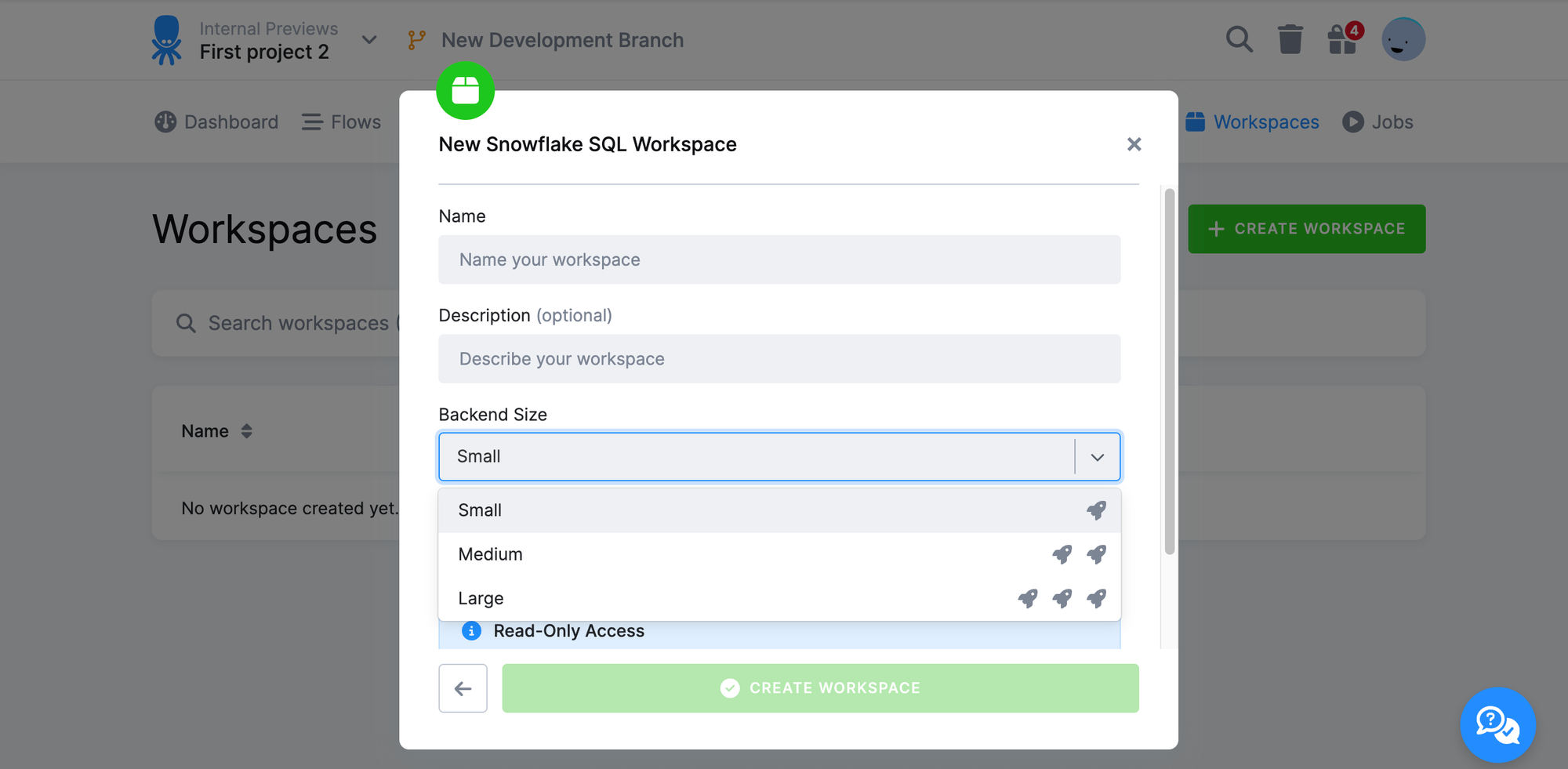Screen dimensions: 1568x769
Task: Click the green mouse icon above the modal
Action: [465, 89]
